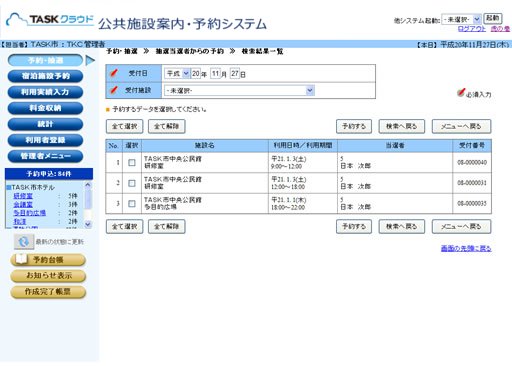Open the 受付施設 dropdown showing 未選択
Image resolution: width=512 pixels, height=366 pixels.
[239, 90]
